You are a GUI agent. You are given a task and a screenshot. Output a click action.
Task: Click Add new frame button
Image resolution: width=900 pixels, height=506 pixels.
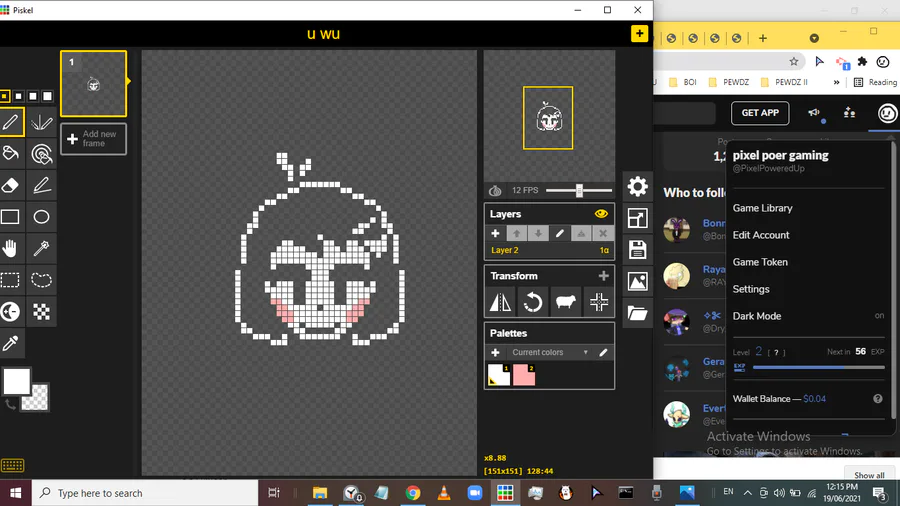coord(94,139)
